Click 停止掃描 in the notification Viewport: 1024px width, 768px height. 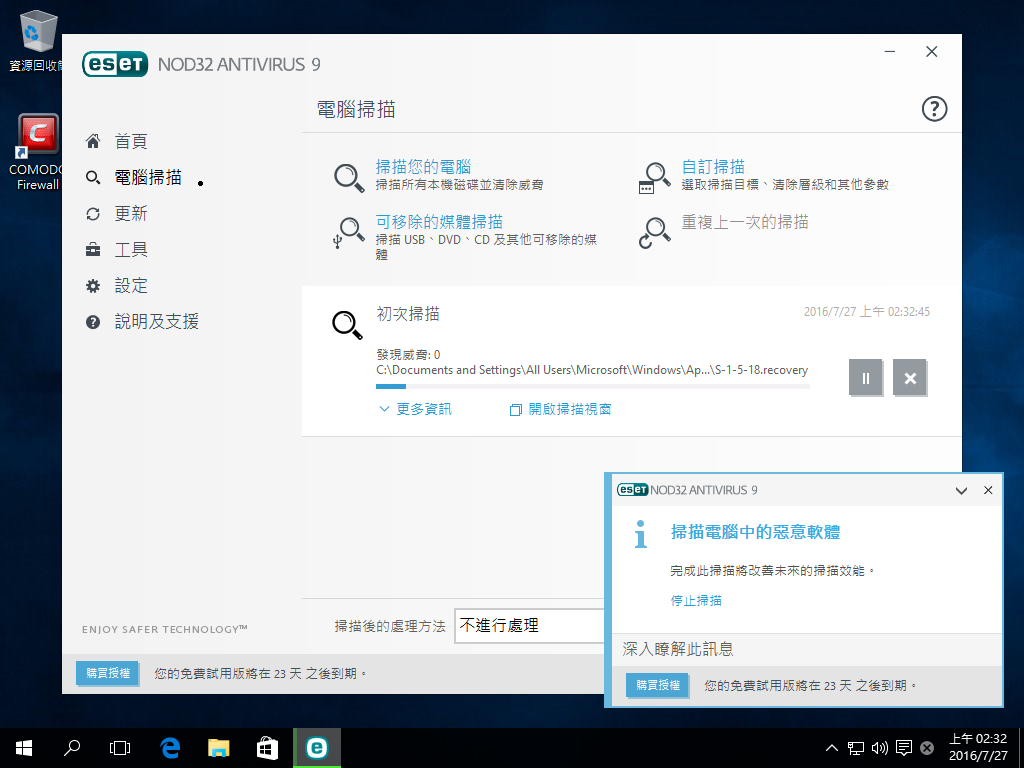click(696, 601)
